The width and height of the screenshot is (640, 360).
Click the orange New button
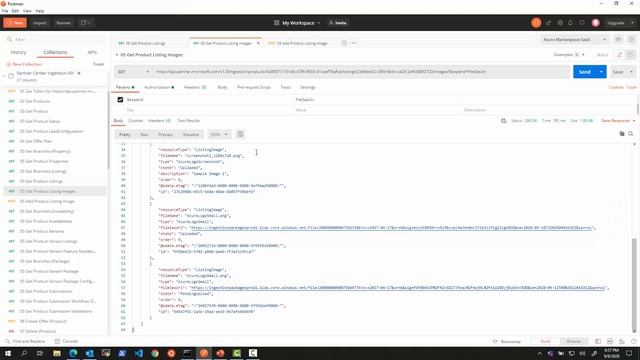(15, 23)
